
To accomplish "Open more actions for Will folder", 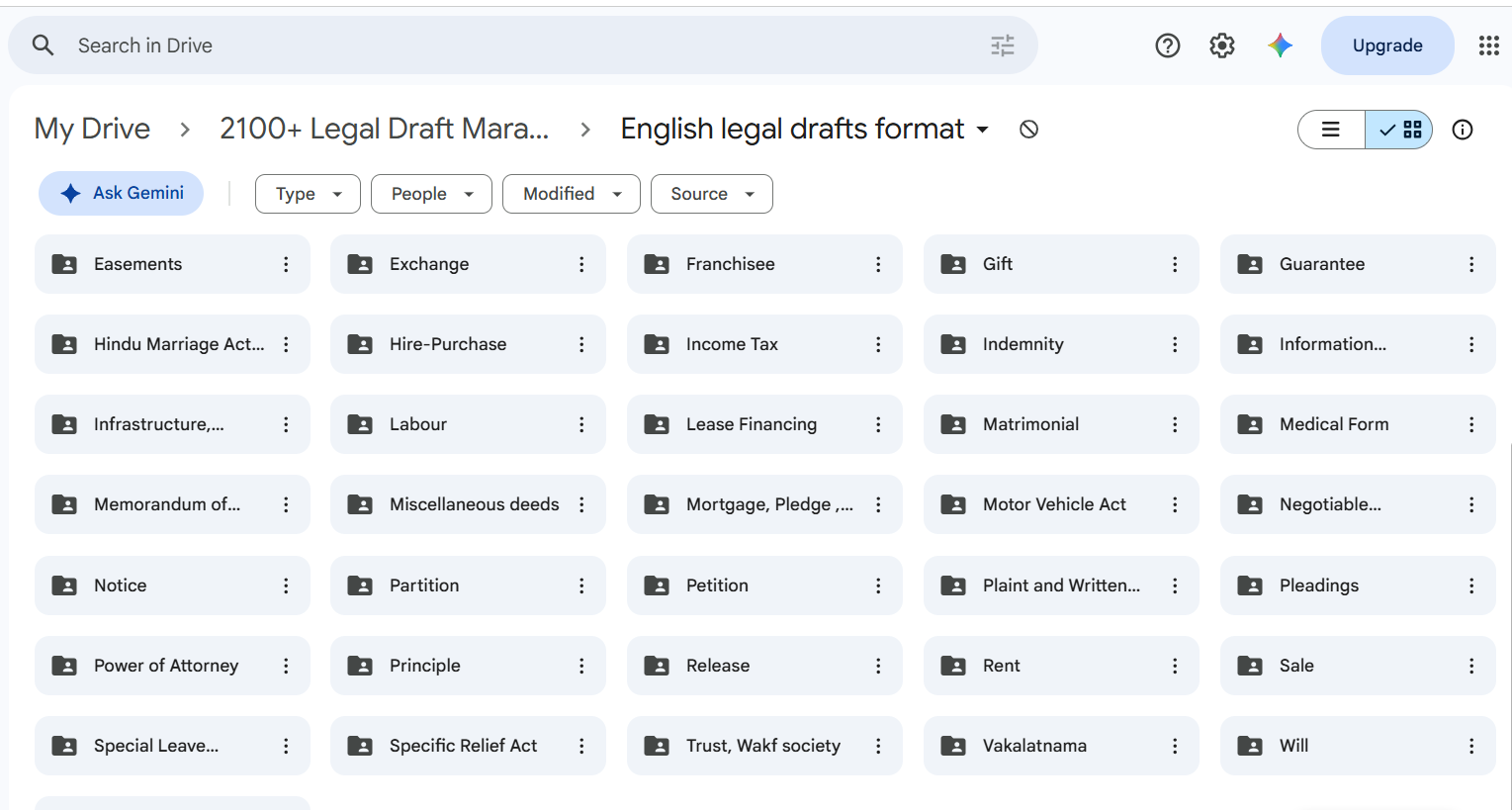I will click(x=1471, y=746).
